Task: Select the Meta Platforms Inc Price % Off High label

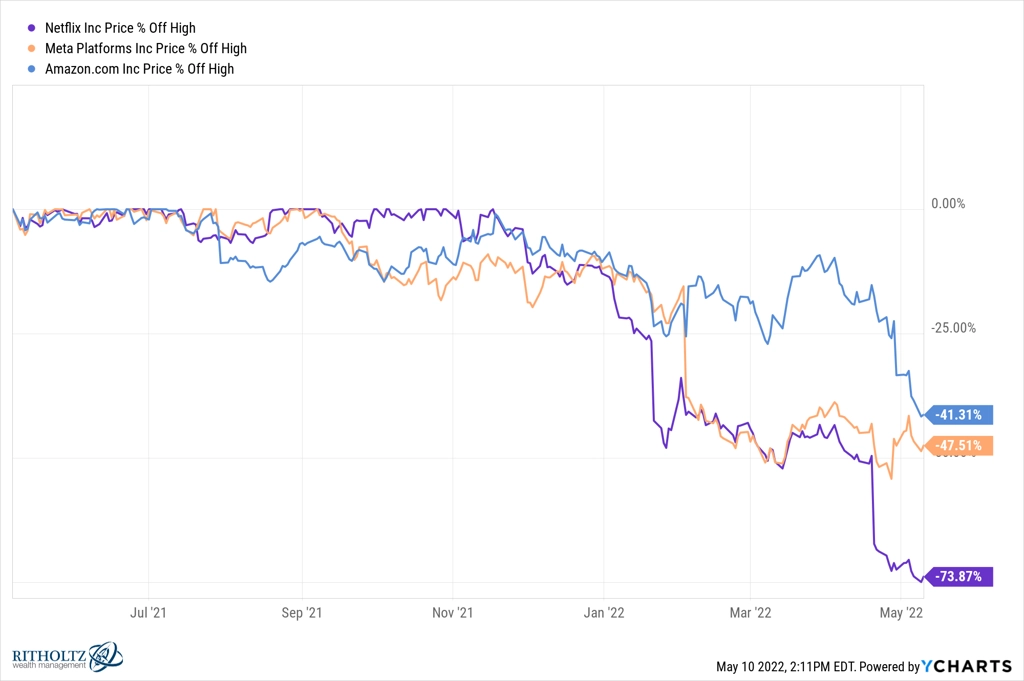Action: [x=146, y=48]
